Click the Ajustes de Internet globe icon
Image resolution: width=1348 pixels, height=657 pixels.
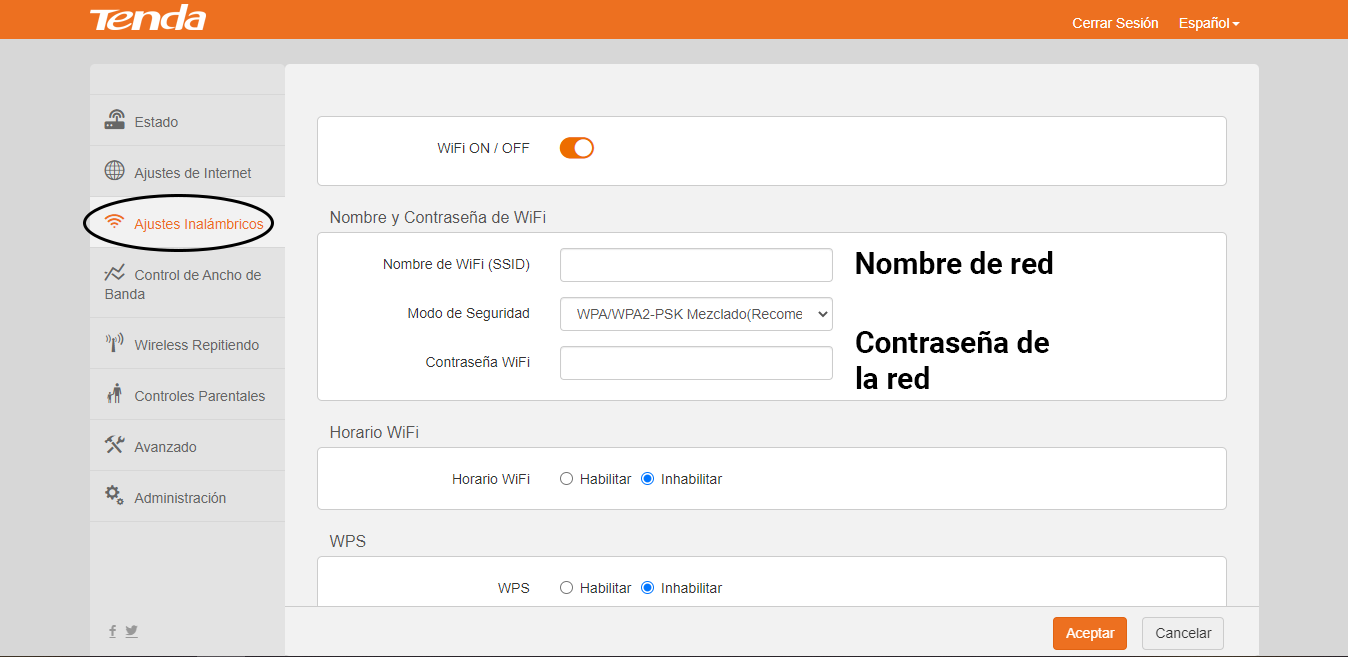tap(115, 171)
